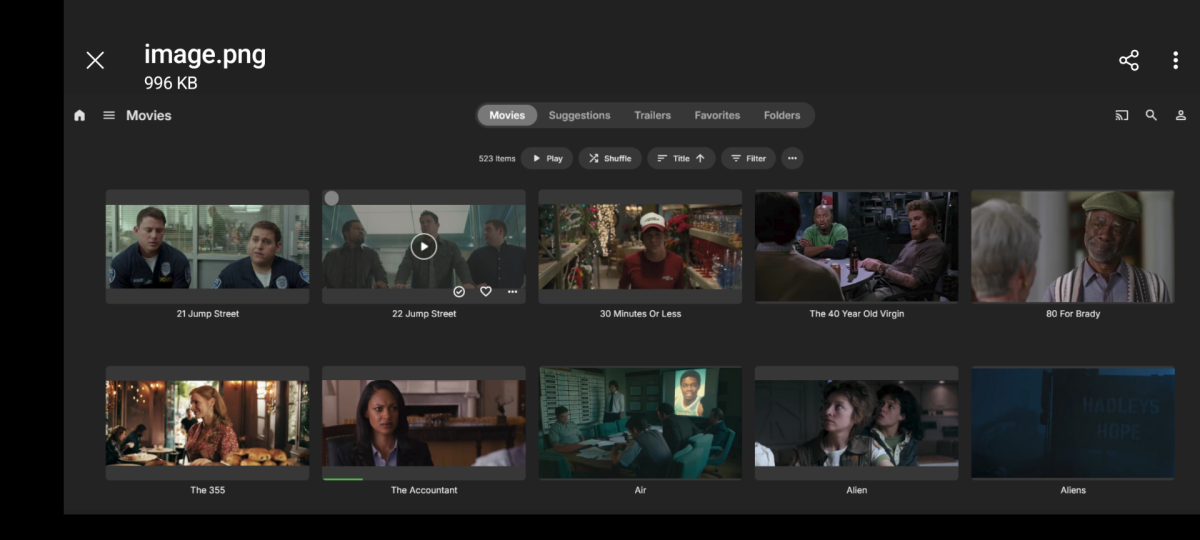The height and width of the screenshot is (540, 1200).
Task: Click the 523 Items count label
Action: point(497,158)
